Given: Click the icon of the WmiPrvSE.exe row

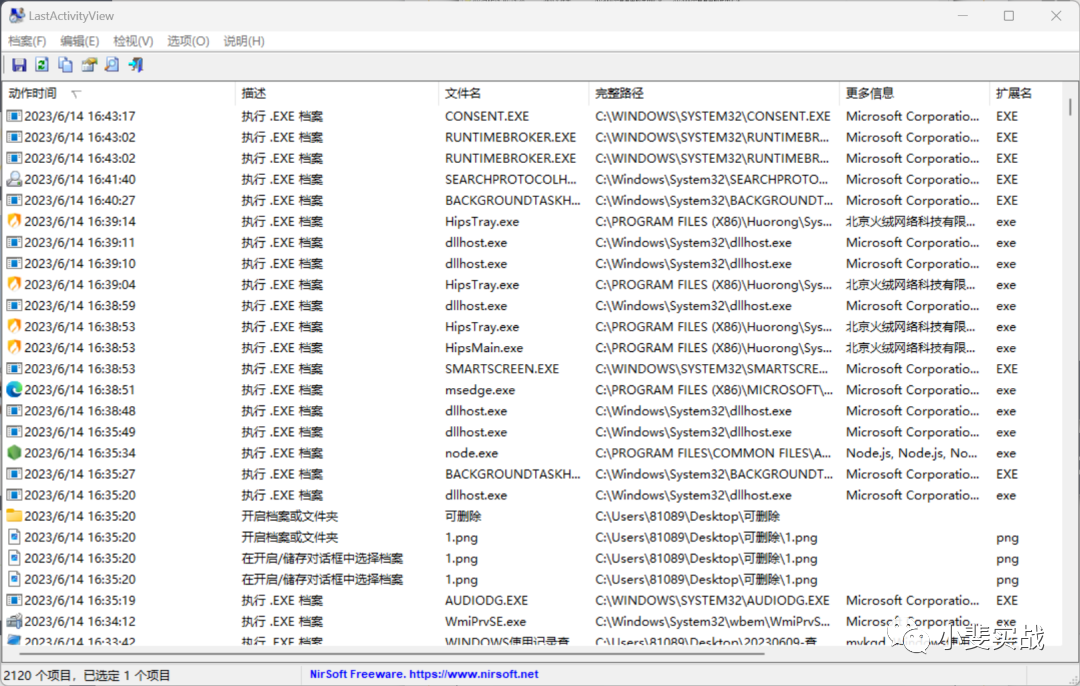Looking at the screenshot, I should tap(14, 621).
